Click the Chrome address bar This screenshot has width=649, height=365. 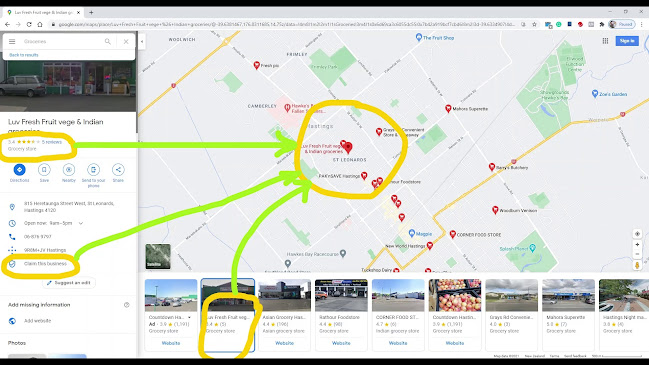286,24
